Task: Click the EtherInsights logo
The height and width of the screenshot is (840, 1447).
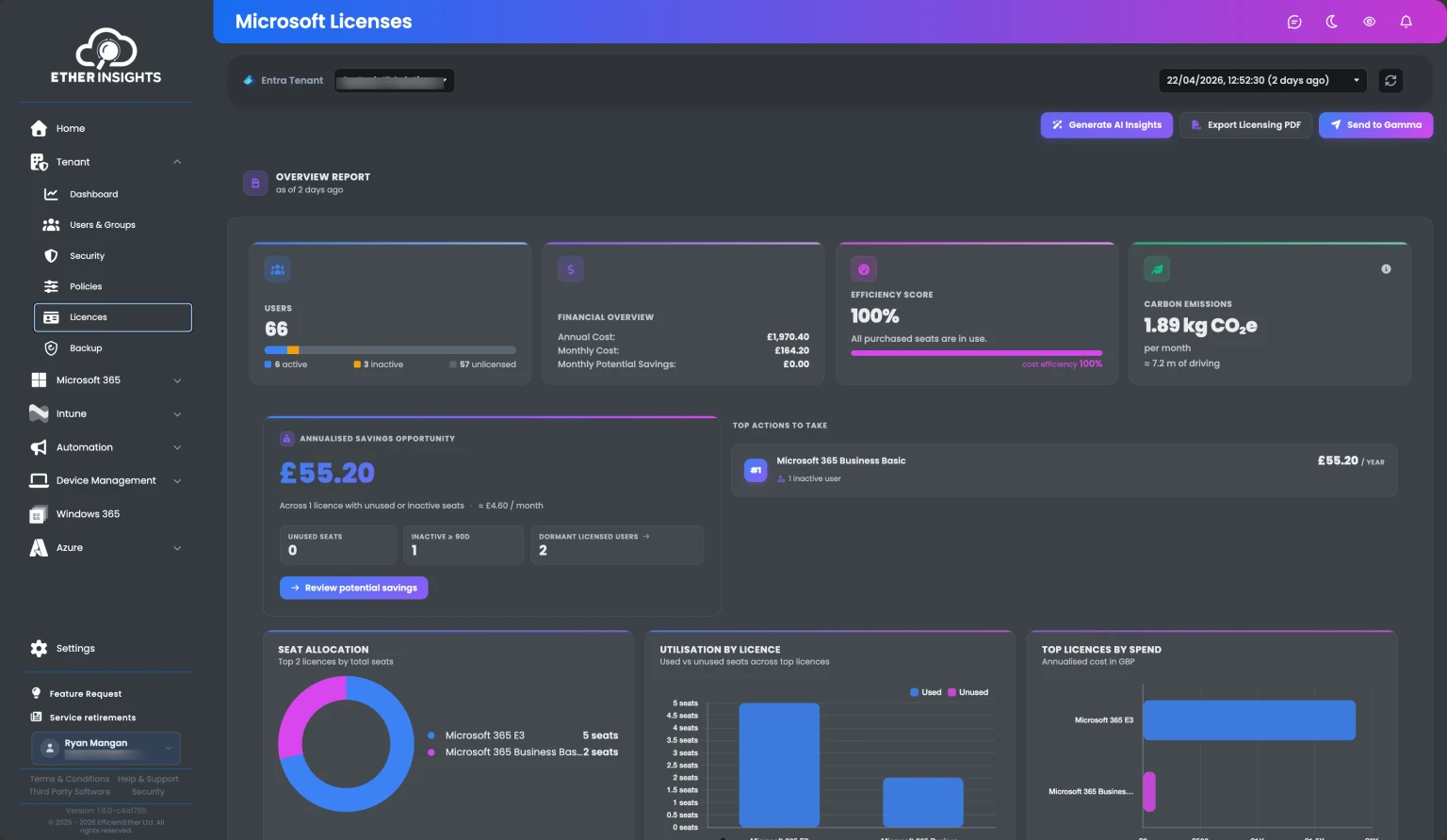Action: (x=106, y=56)
